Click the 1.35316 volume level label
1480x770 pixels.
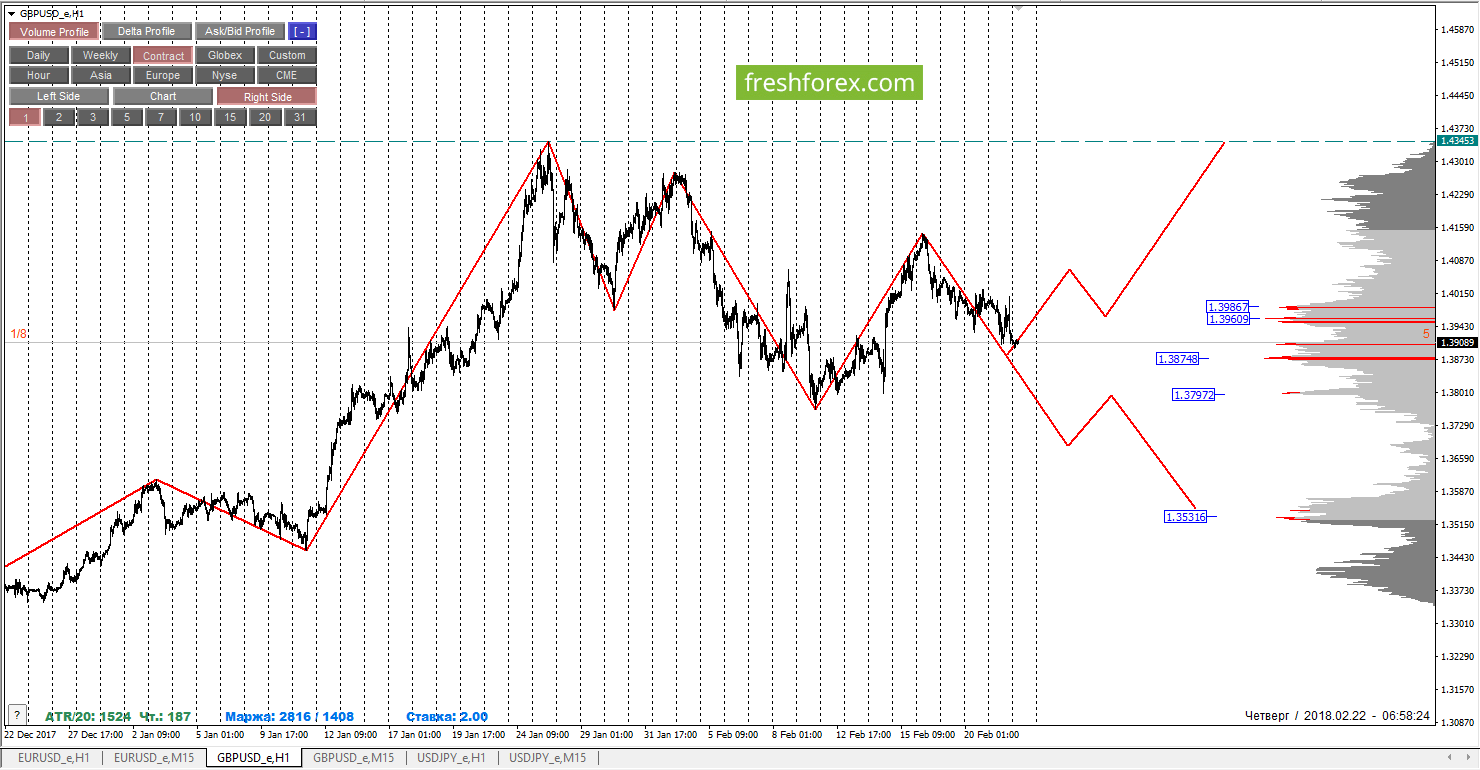tap(1185, 517)
